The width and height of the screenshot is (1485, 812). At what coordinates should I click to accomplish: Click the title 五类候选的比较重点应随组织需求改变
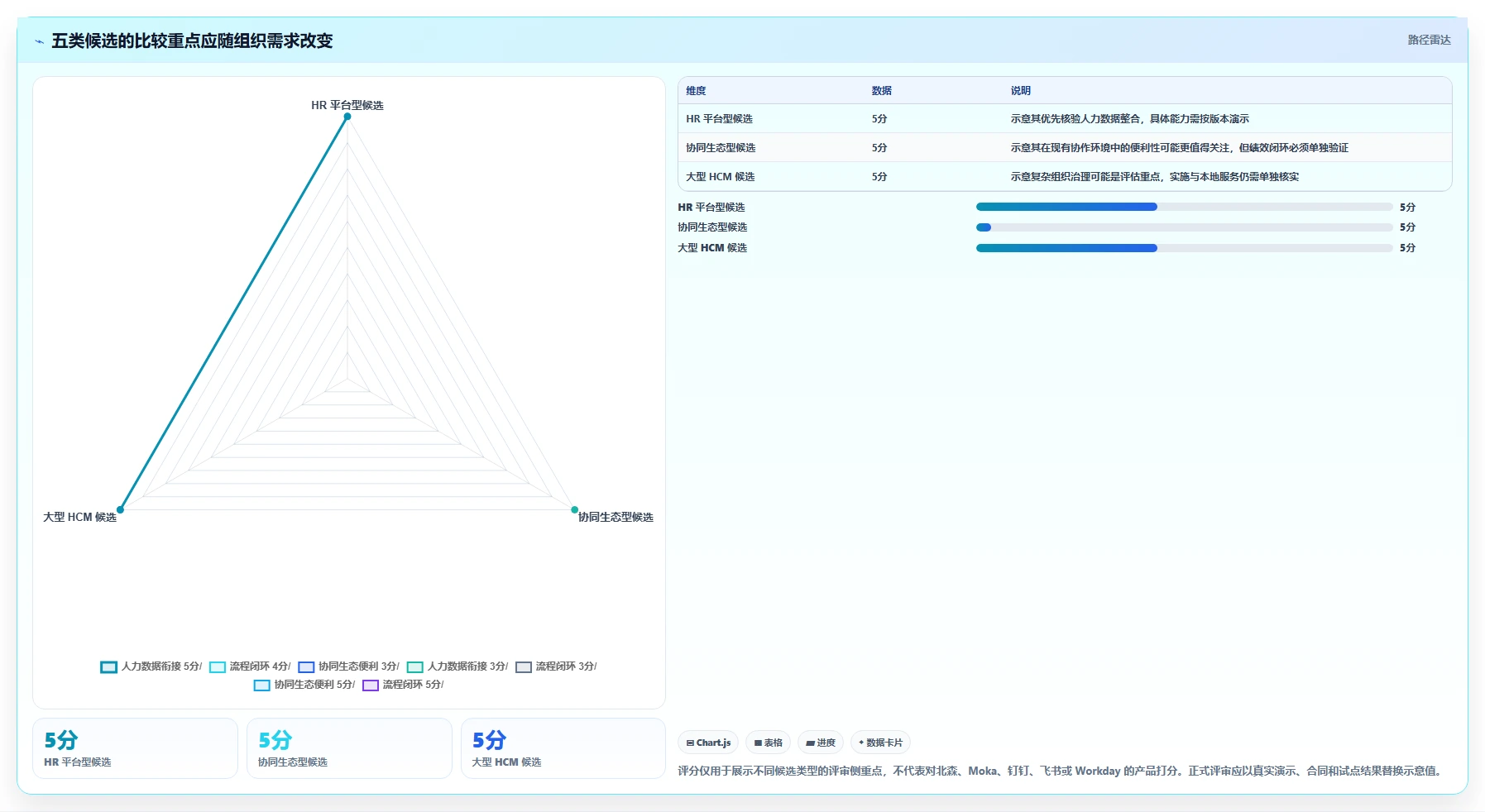click(192, 41)
